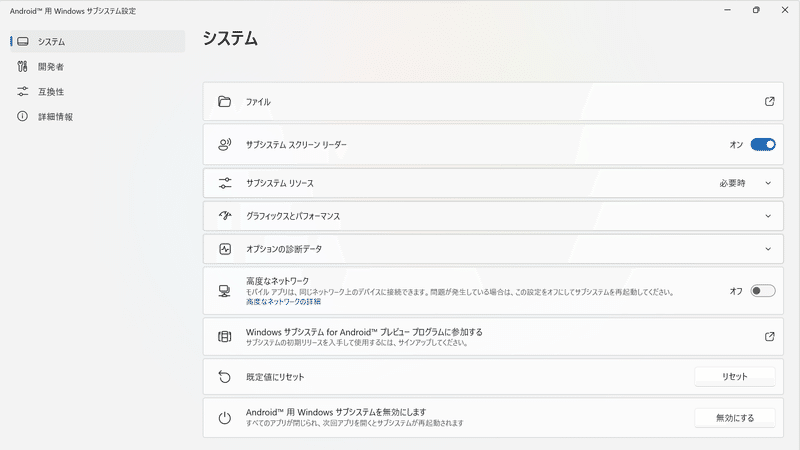Close the Android subsystem settings window
This screenshot has width=800, height=450.
785,10
